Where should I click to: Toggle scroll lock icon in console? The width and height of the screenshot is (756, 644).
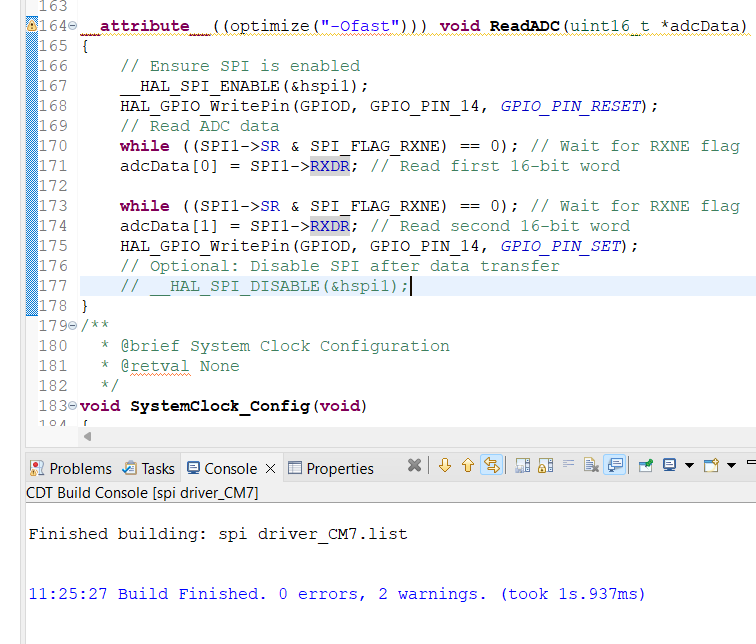(545, 466)
